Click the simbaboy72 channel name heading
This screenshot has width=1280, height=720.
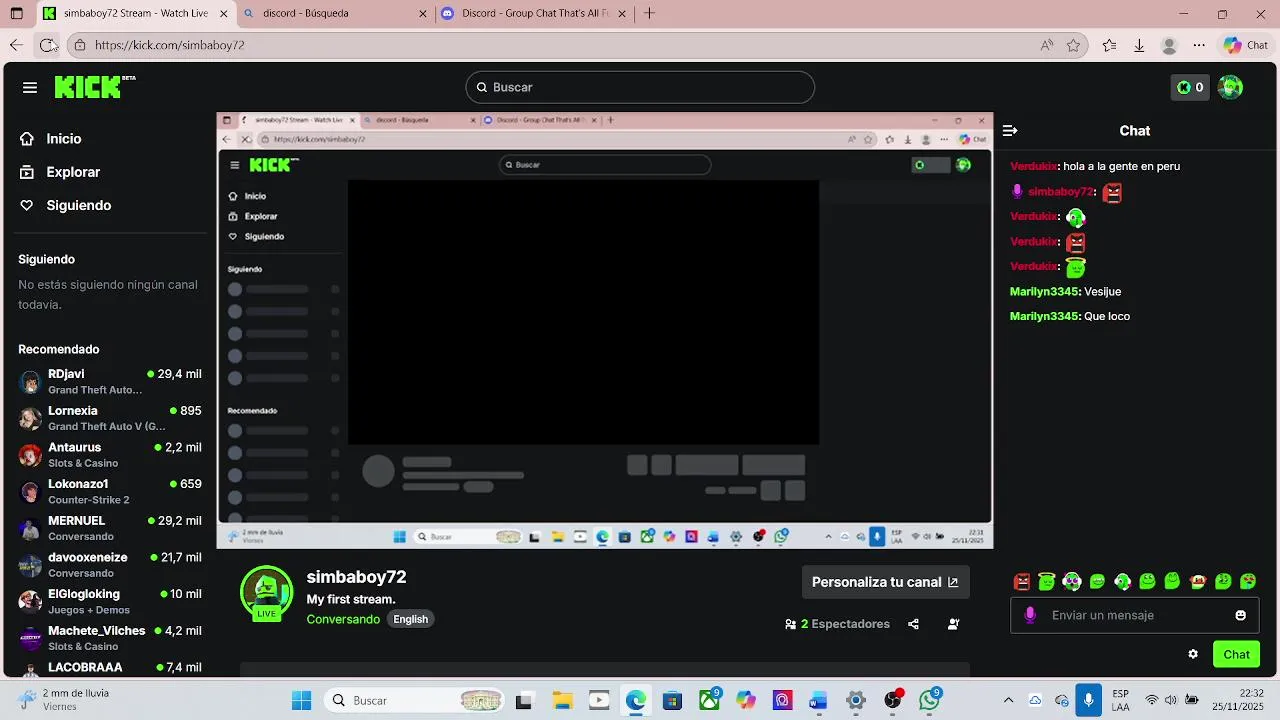pos(356,577)
